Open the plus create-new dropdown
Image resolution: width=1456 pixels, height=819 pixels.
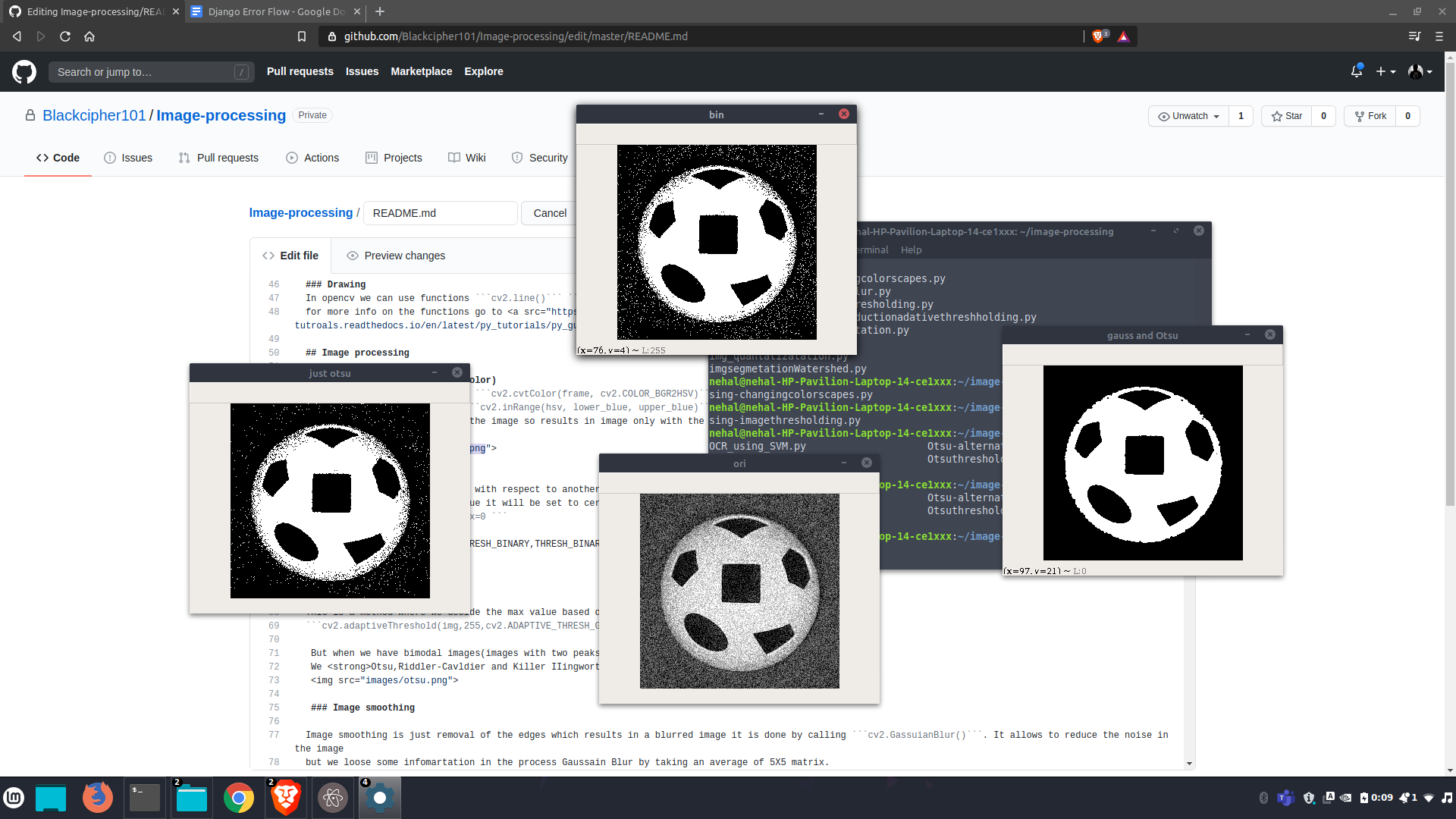pos(1385,71)
